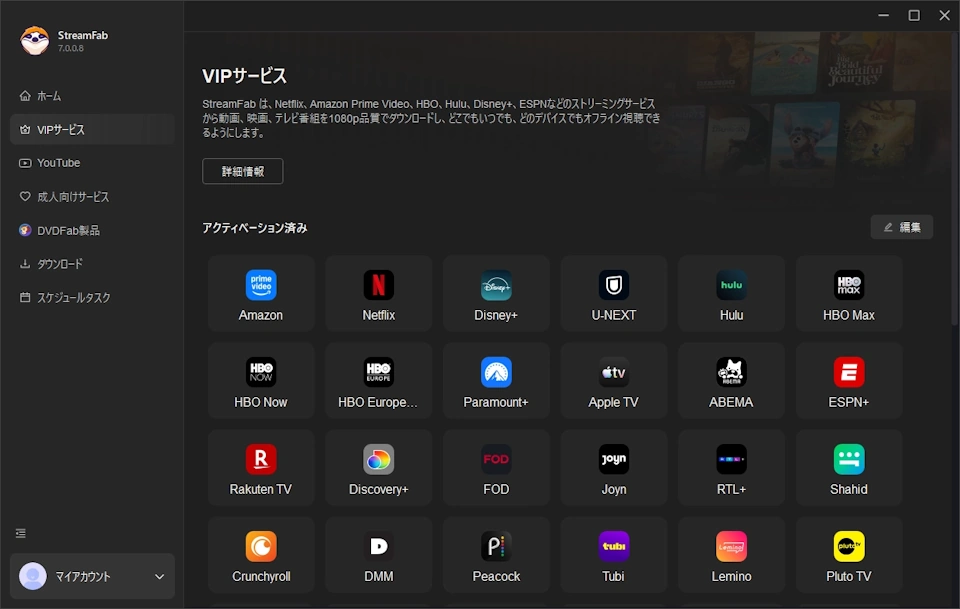
Task: Open the FOD service icon
Action: pyautogui.click(x=496, y=467)
